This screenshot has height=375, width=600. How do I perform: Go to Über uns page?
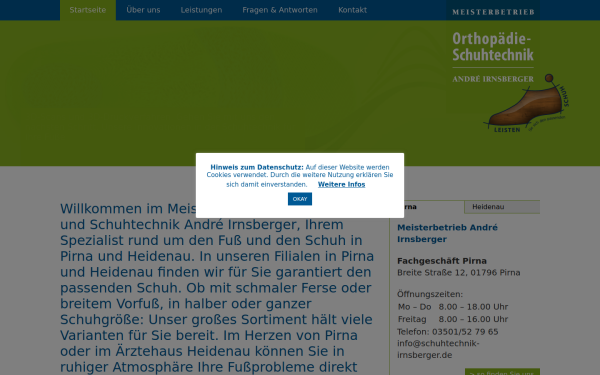pyautogui.click(x=143, y=10)
